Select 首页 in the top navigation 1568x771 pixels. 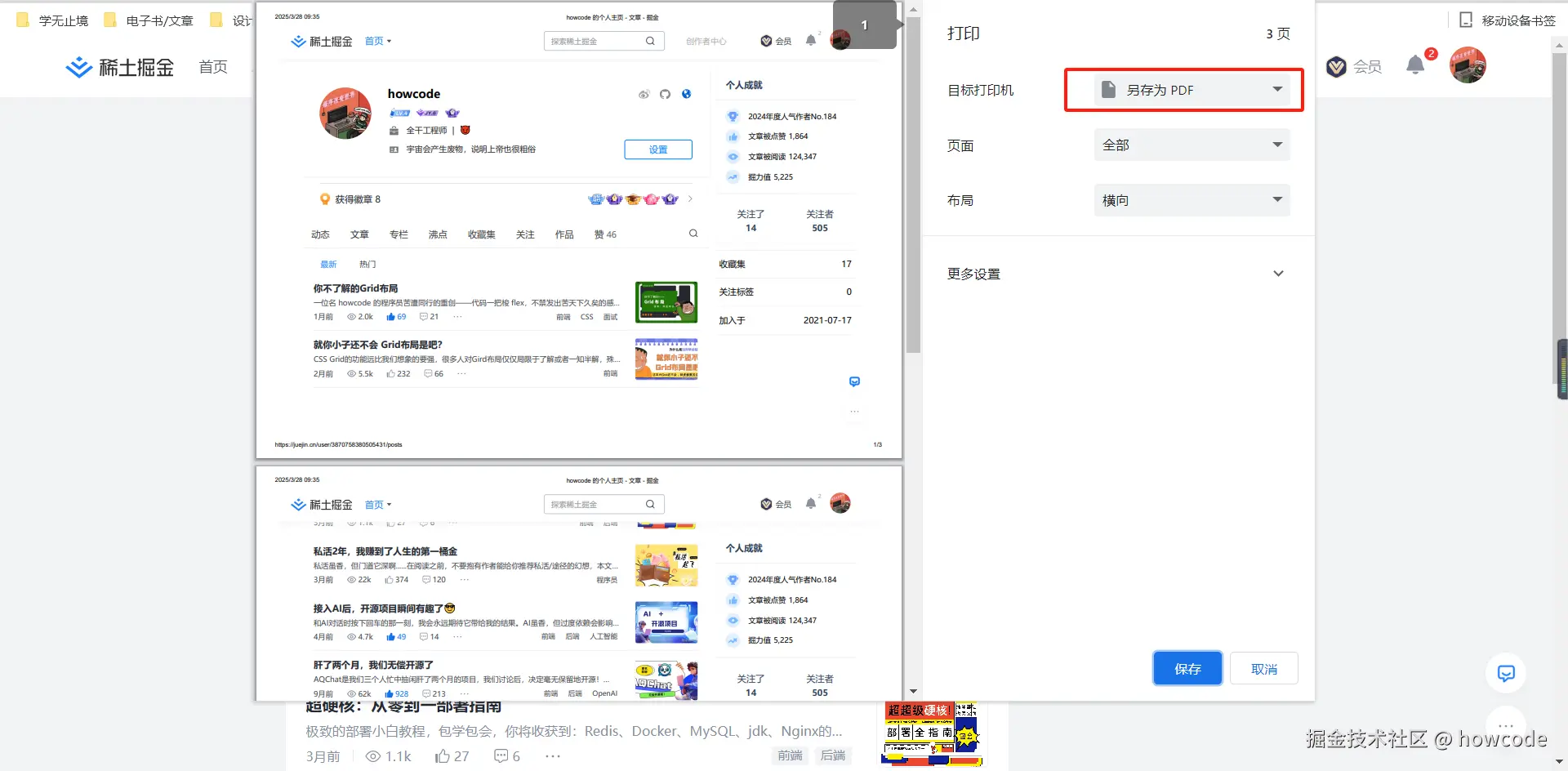(x=212, y=67)
